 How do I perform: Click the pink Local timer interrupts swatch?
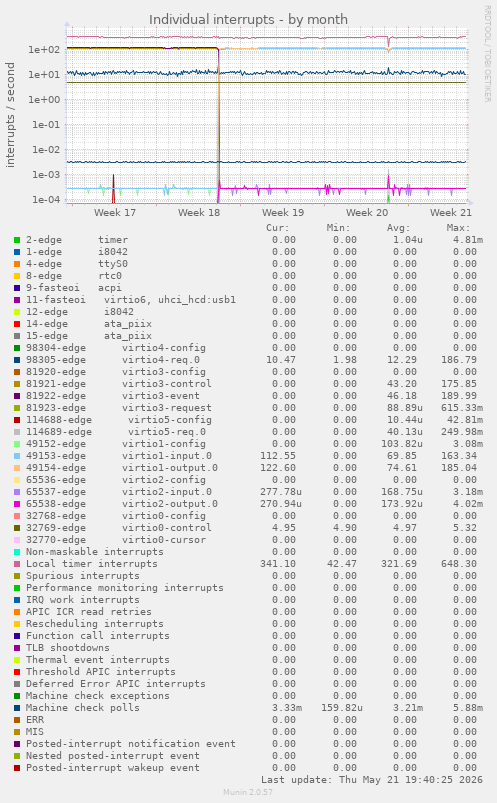17,564
